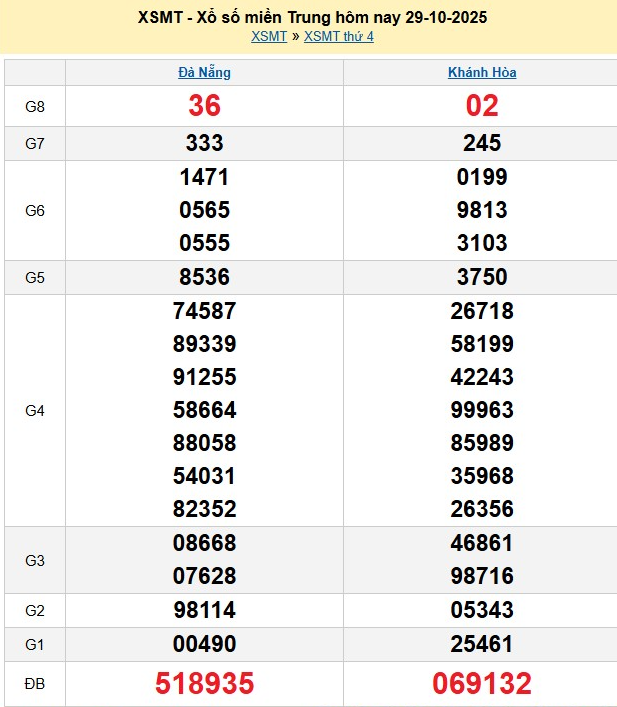Click Khánh Hòa special prize number 069132

(482, 684)
